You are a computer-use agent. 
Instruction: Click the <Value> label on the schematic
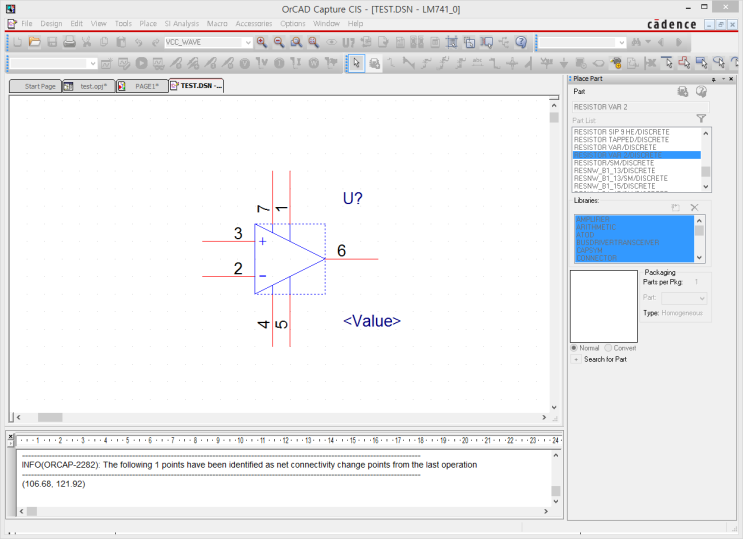point(372,321)
